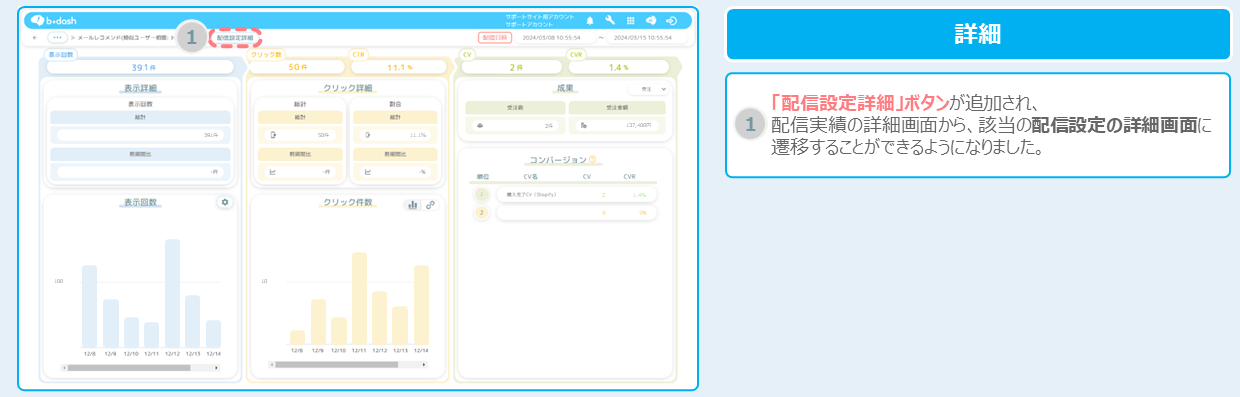Click the 配信設定詳細 button
The height and width of the screenshot is (397, 1240).
[x=235, y=38]
